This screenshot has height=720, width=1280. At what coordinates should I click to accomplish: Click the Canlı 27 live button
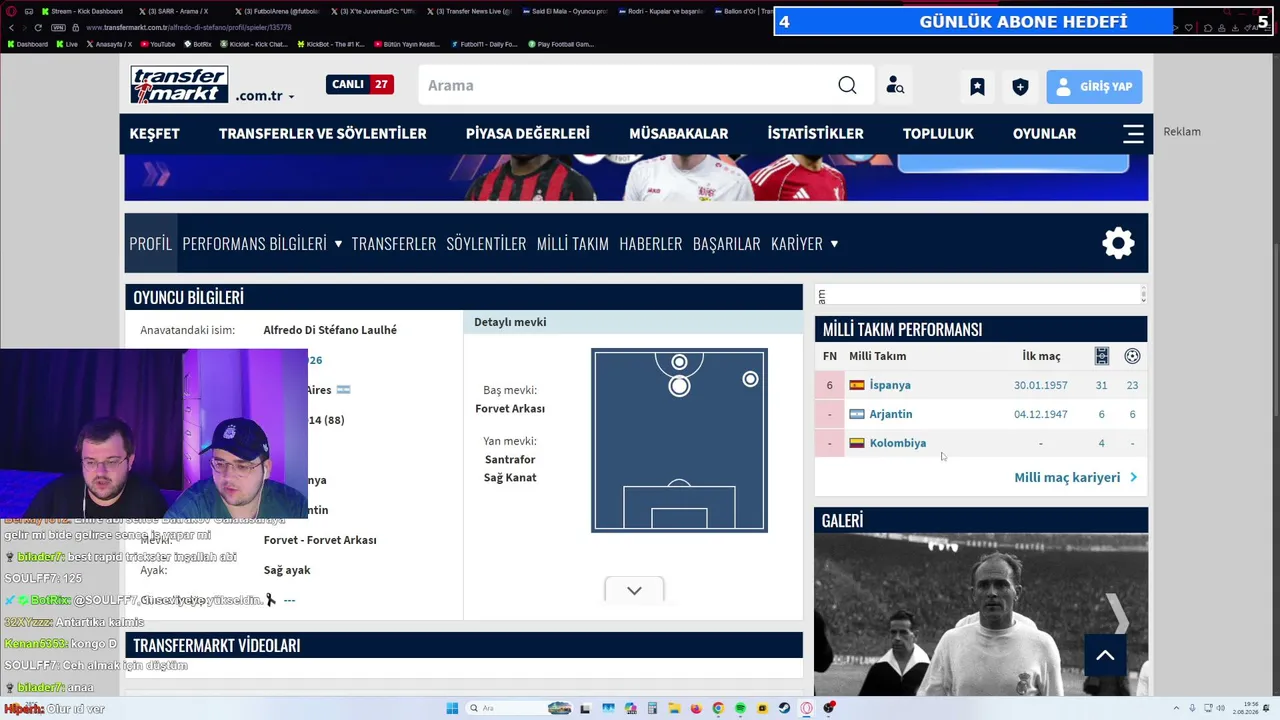coord(360,85)
